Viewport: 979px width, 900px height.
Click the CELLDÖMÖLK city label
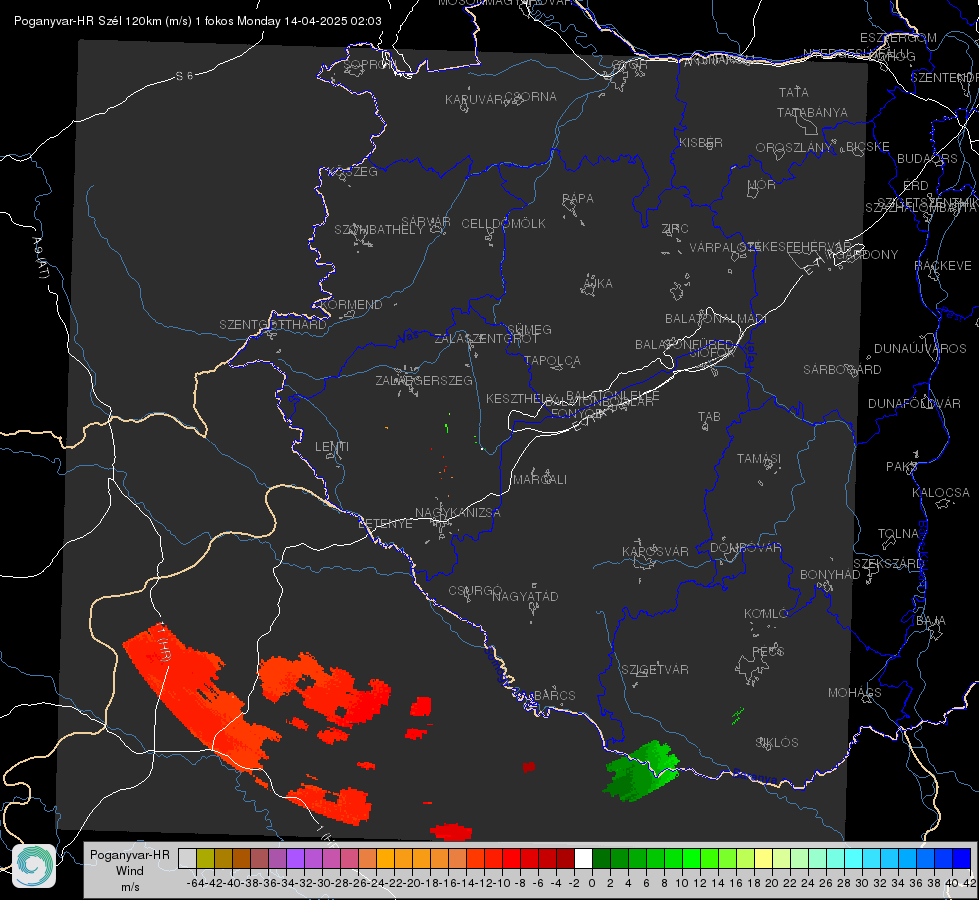[503, 223]
